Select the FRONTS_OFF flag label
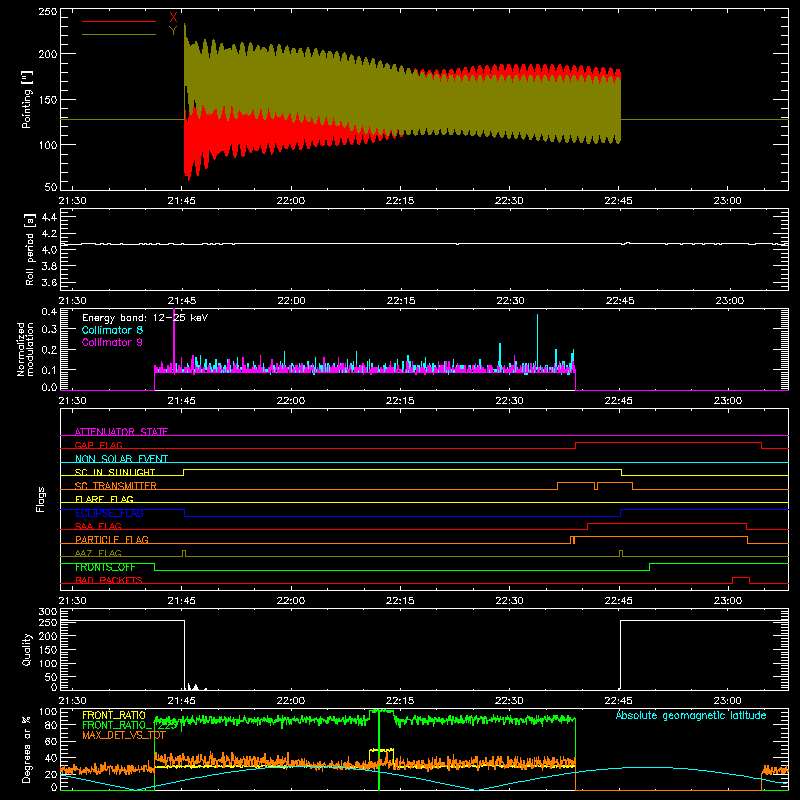Screen dimensions: 800x800 pyautogui.click(x=105, y=567)
